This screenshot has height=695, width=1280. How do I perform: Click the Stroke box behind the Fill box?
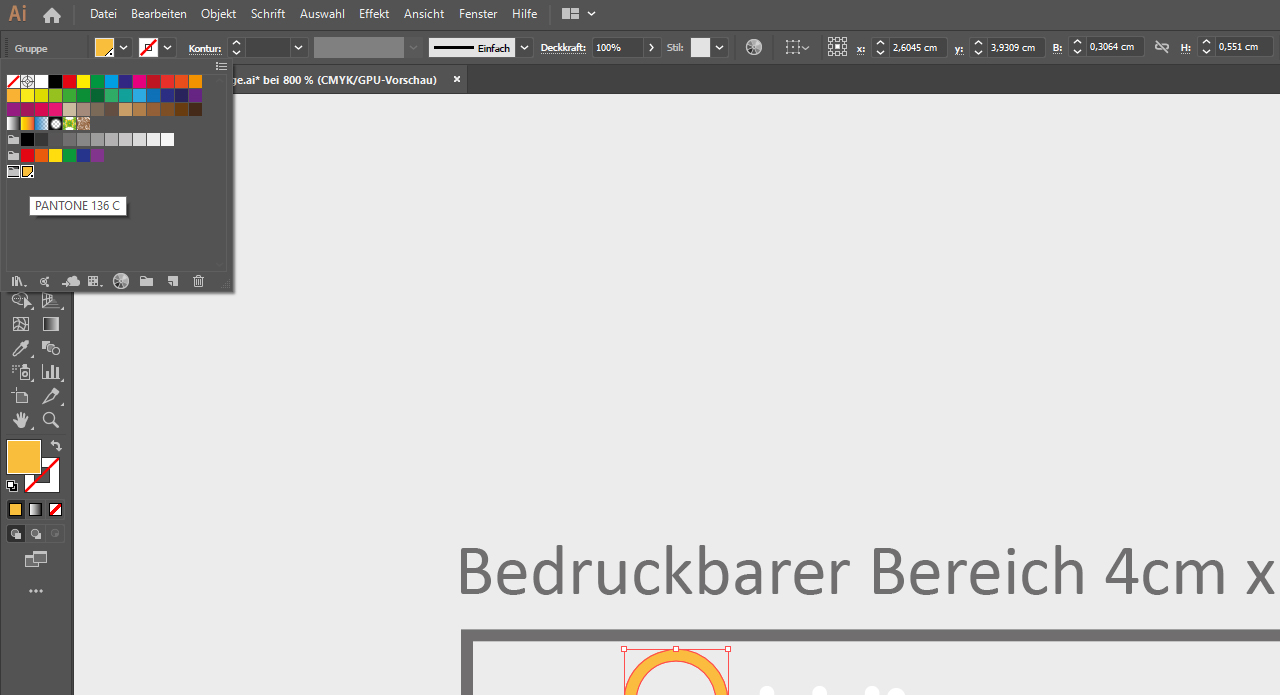(50, 482)
